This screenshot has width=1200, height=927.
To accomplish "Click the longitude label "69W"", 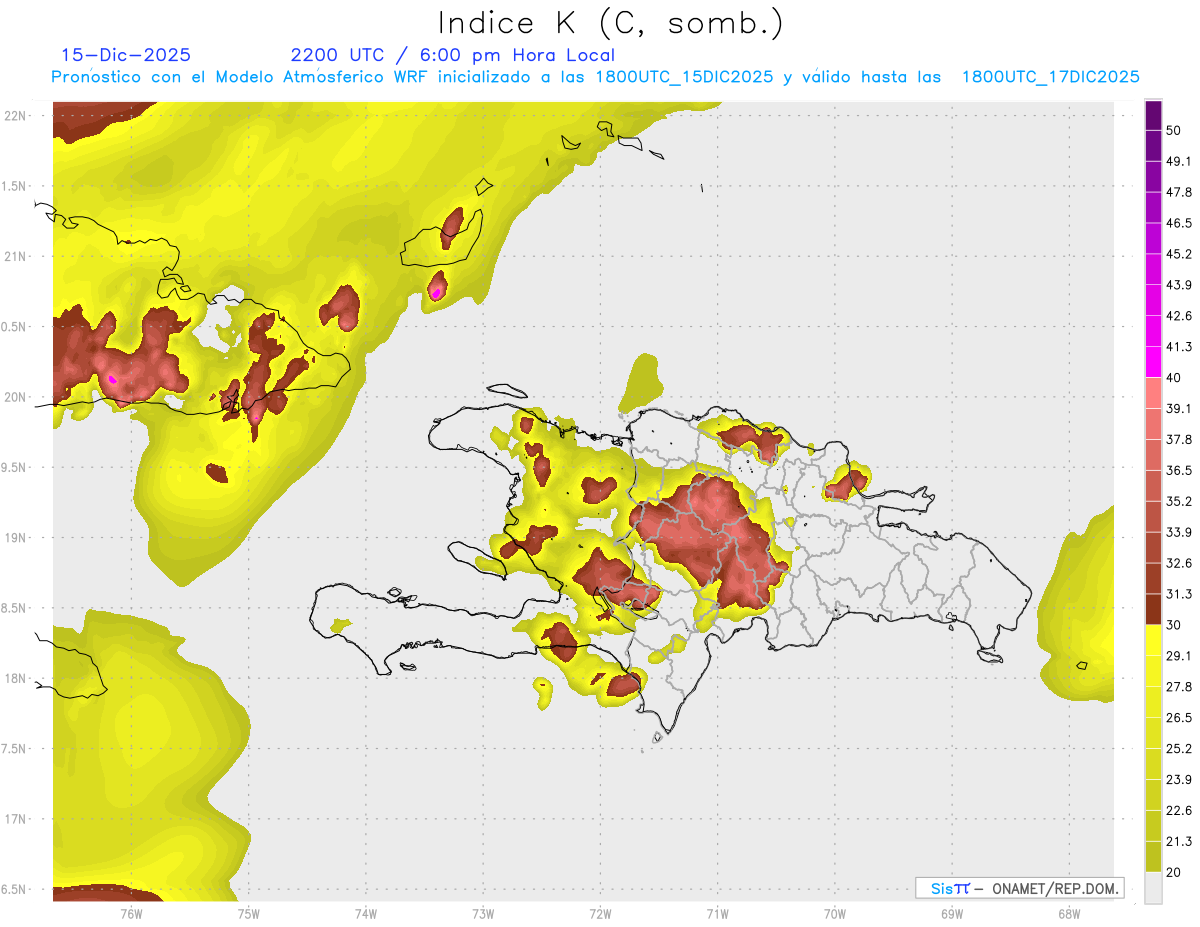I will [x=952, y=913].
